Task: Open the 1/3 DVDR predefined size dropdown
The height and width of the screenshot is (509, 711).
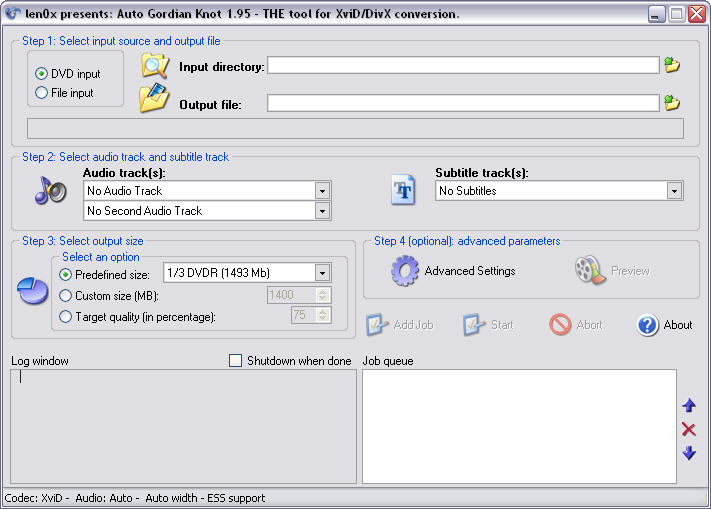Action: pyautogui.click(x=322, y=273)
